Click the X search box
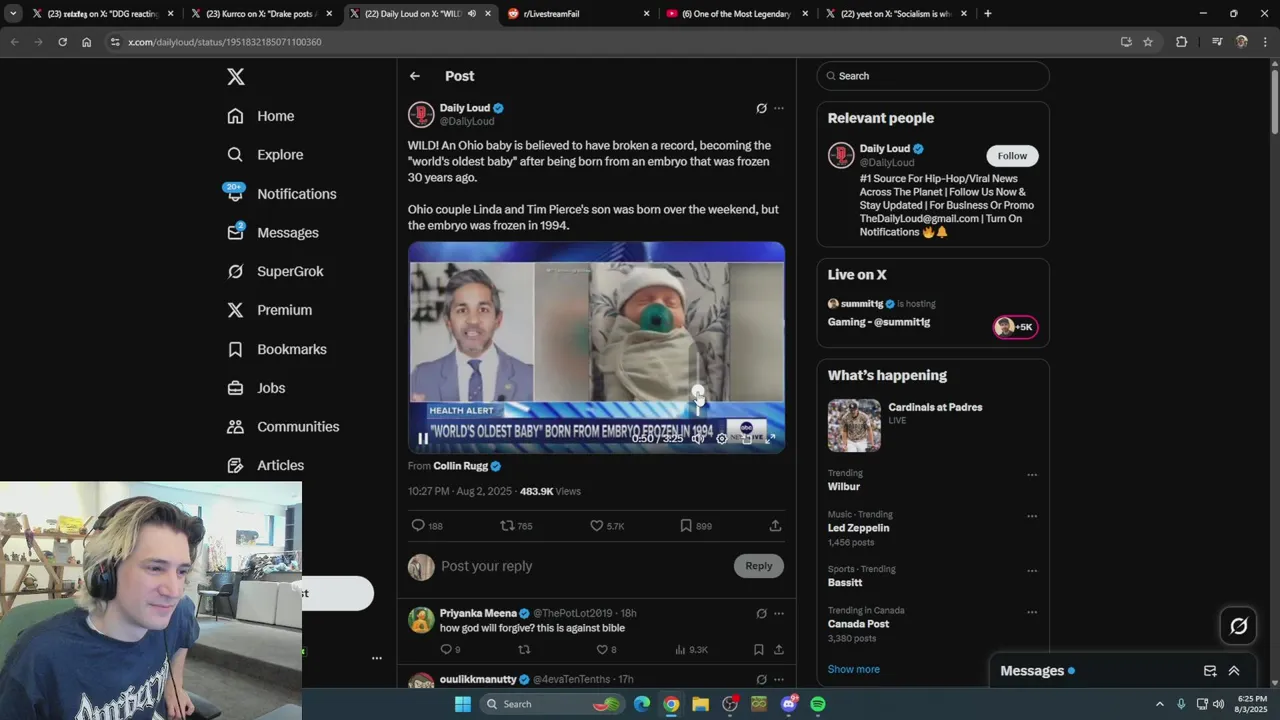Image resolution: width=1280 pixels, height=720 pixels. [933, 76]
